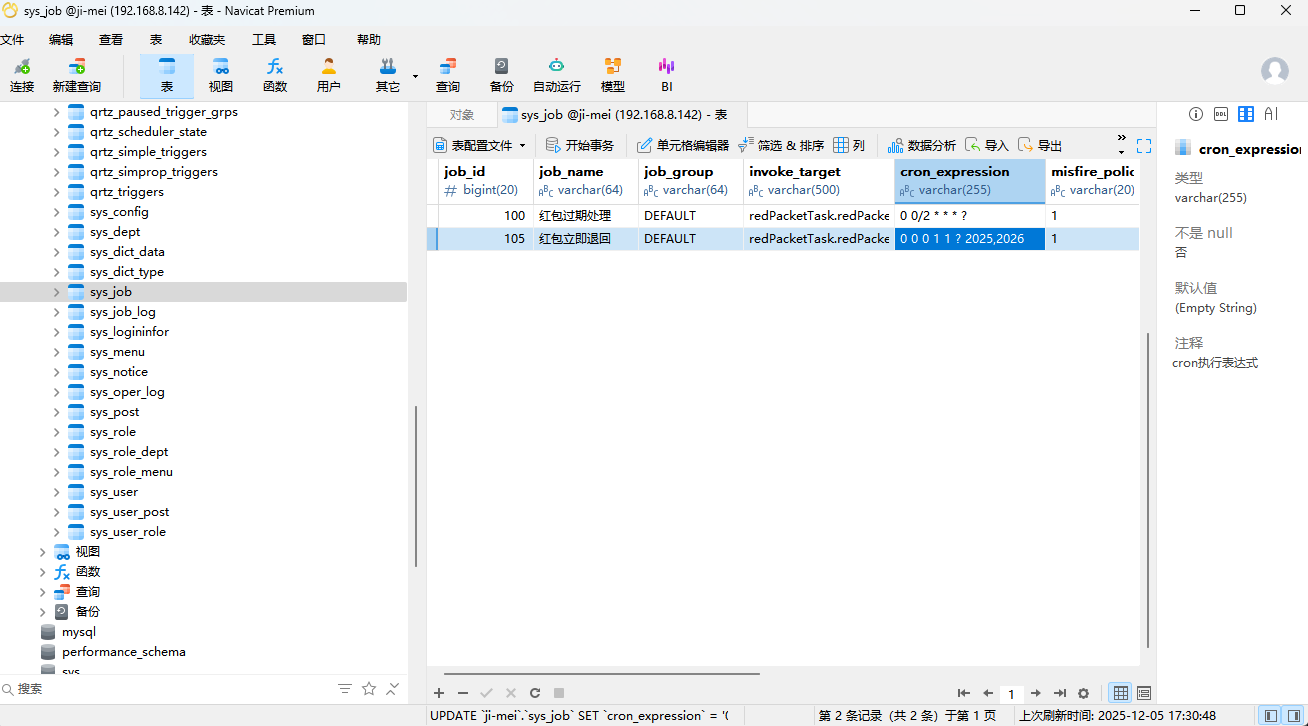This screenshot has height=726, width=1308.
Task: Switch to form view
Action: point(1144,693)
